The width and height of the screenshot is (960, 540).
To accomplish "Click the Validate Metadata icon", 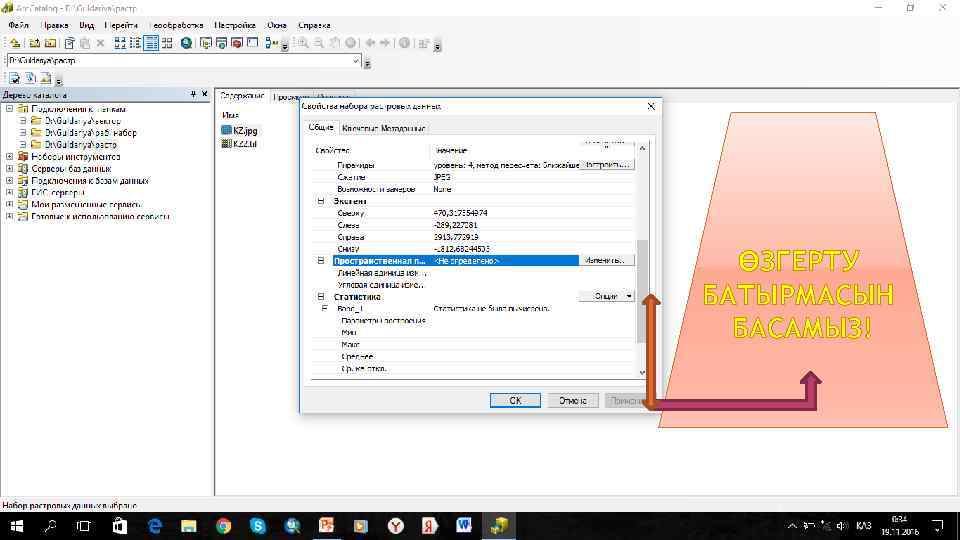I will tap(14, 78).
